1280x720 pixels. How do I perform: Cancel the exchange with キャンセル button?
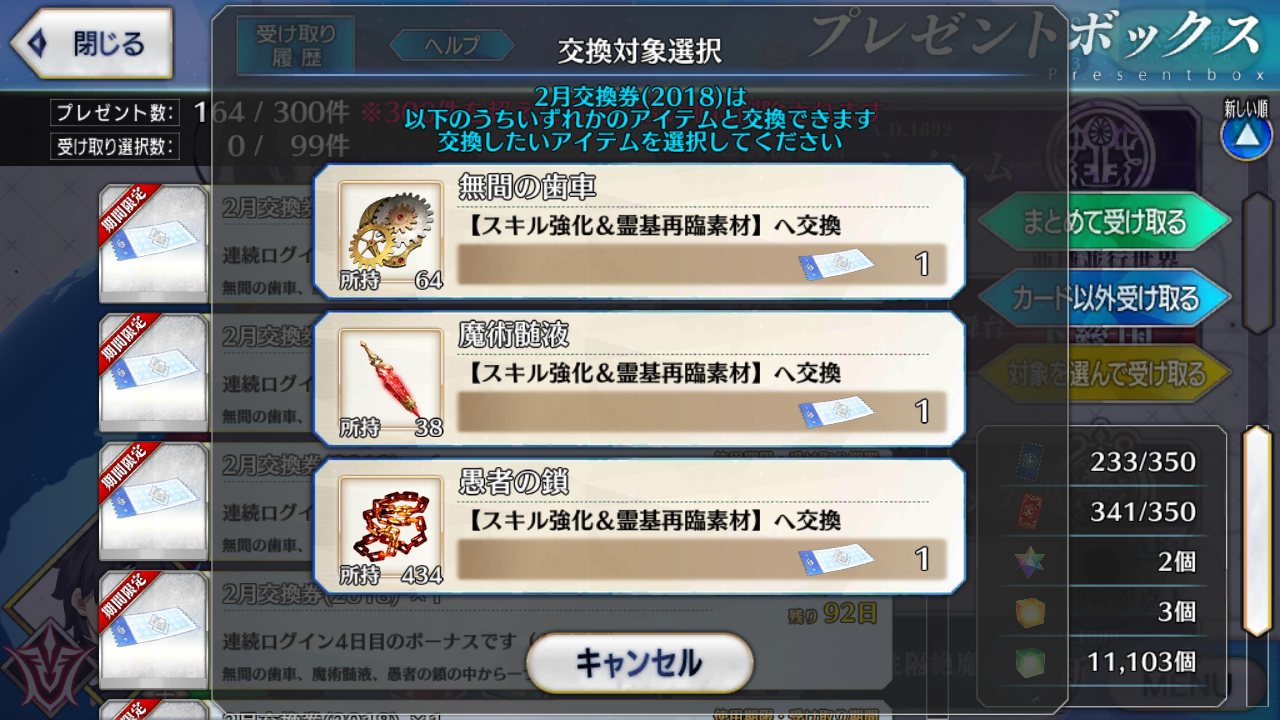coord(639,662)
